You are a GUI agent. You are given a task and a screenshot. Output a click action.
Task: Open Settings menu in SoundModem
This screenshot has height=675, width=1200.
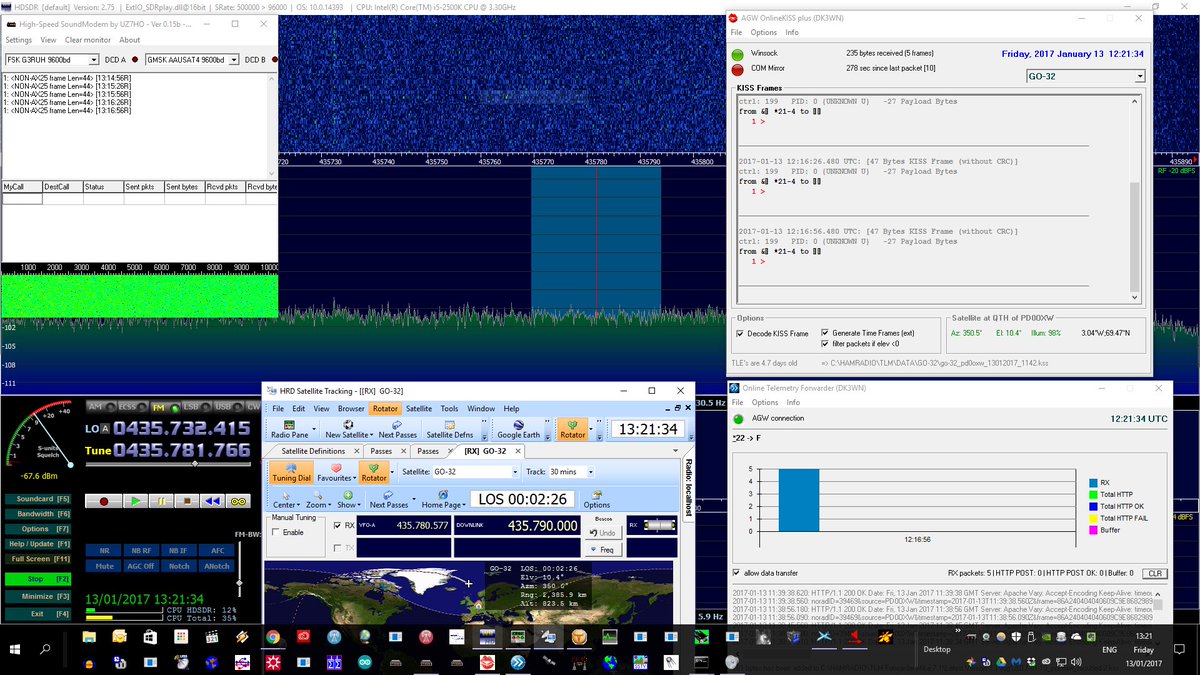click(19, 40)
